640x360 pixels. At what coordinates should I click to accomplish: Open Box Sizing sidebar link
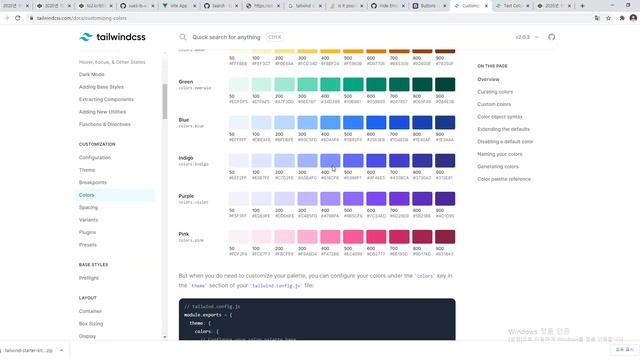91,324
